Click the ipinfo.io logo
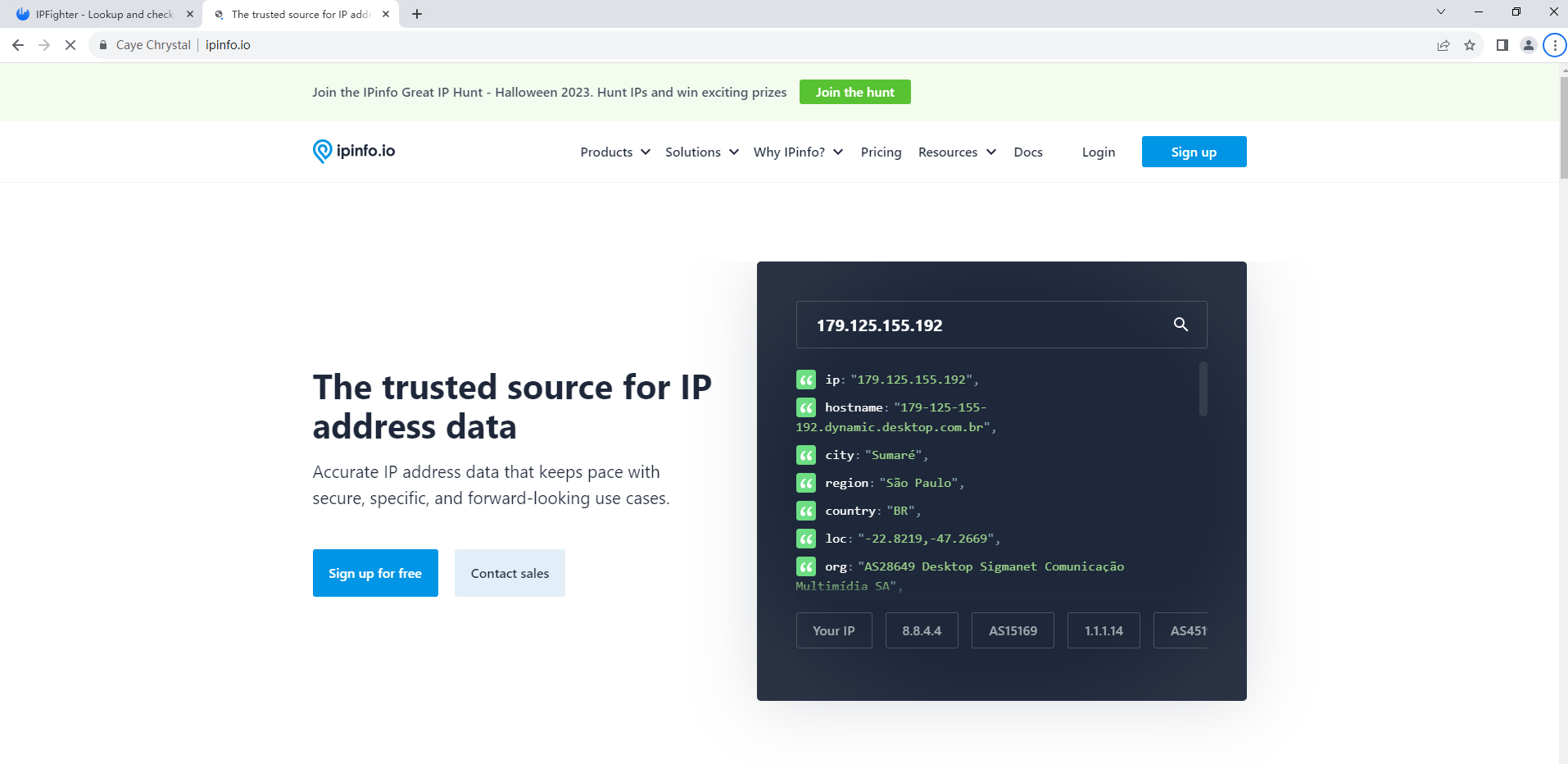The width and height of the screenshot is (1568, 764). pos(354,151)
